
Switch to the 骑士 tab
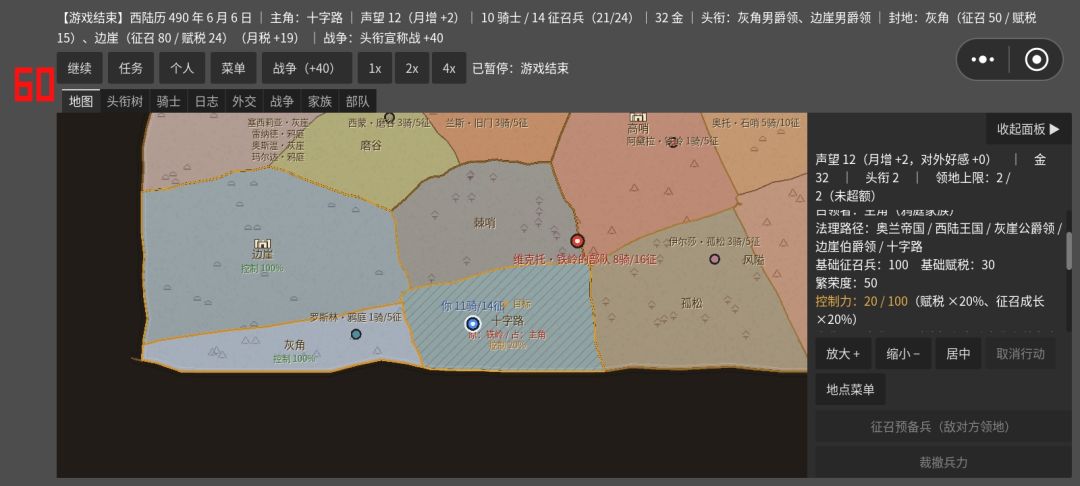168,101
